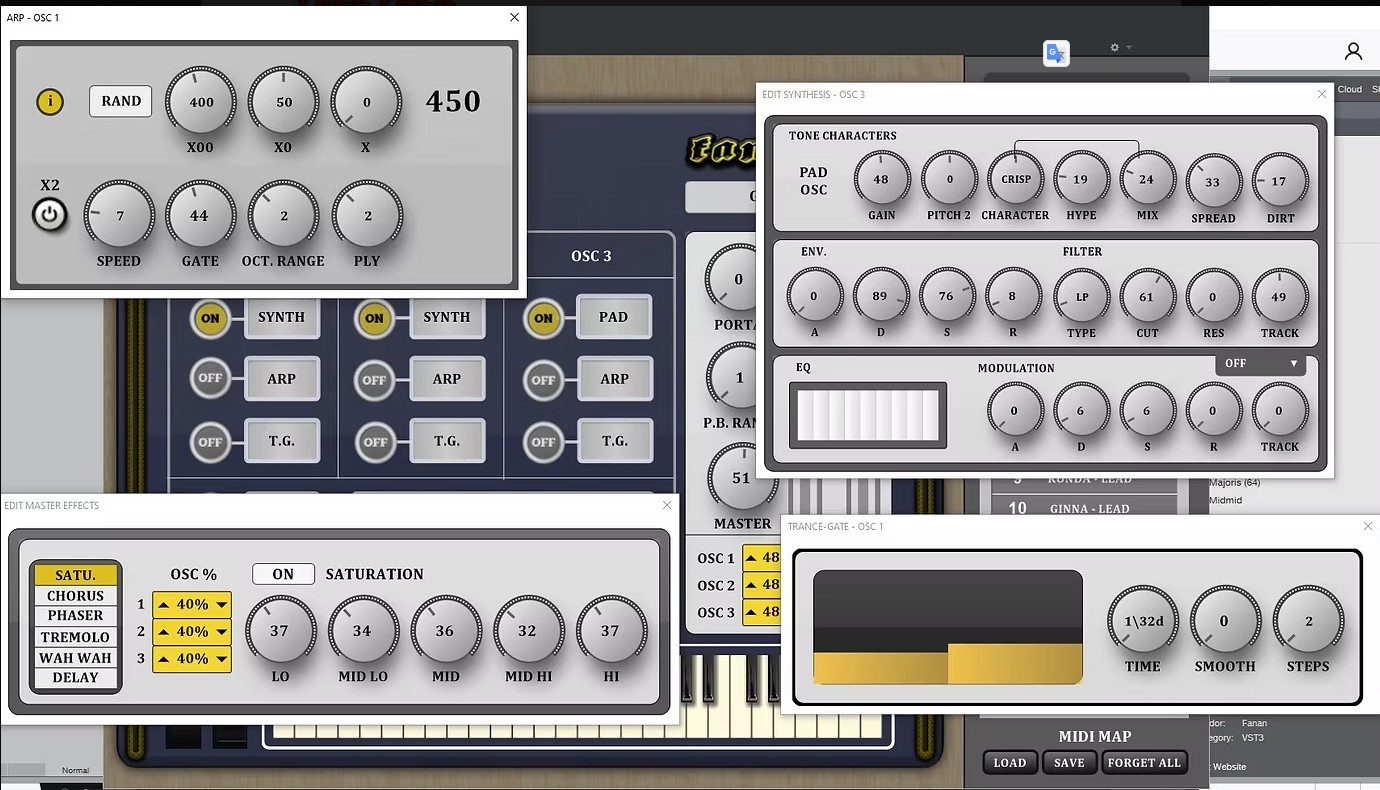Click the filter CUT knob
This screenshot has height=790, width=1380.
tap(1146, 297)
